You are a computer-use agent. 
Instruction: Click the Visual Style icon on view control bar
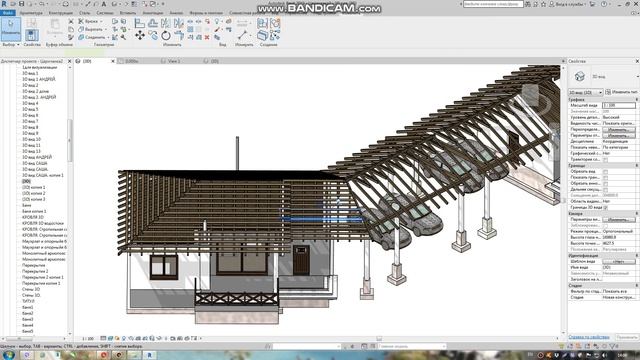[110, 338]
